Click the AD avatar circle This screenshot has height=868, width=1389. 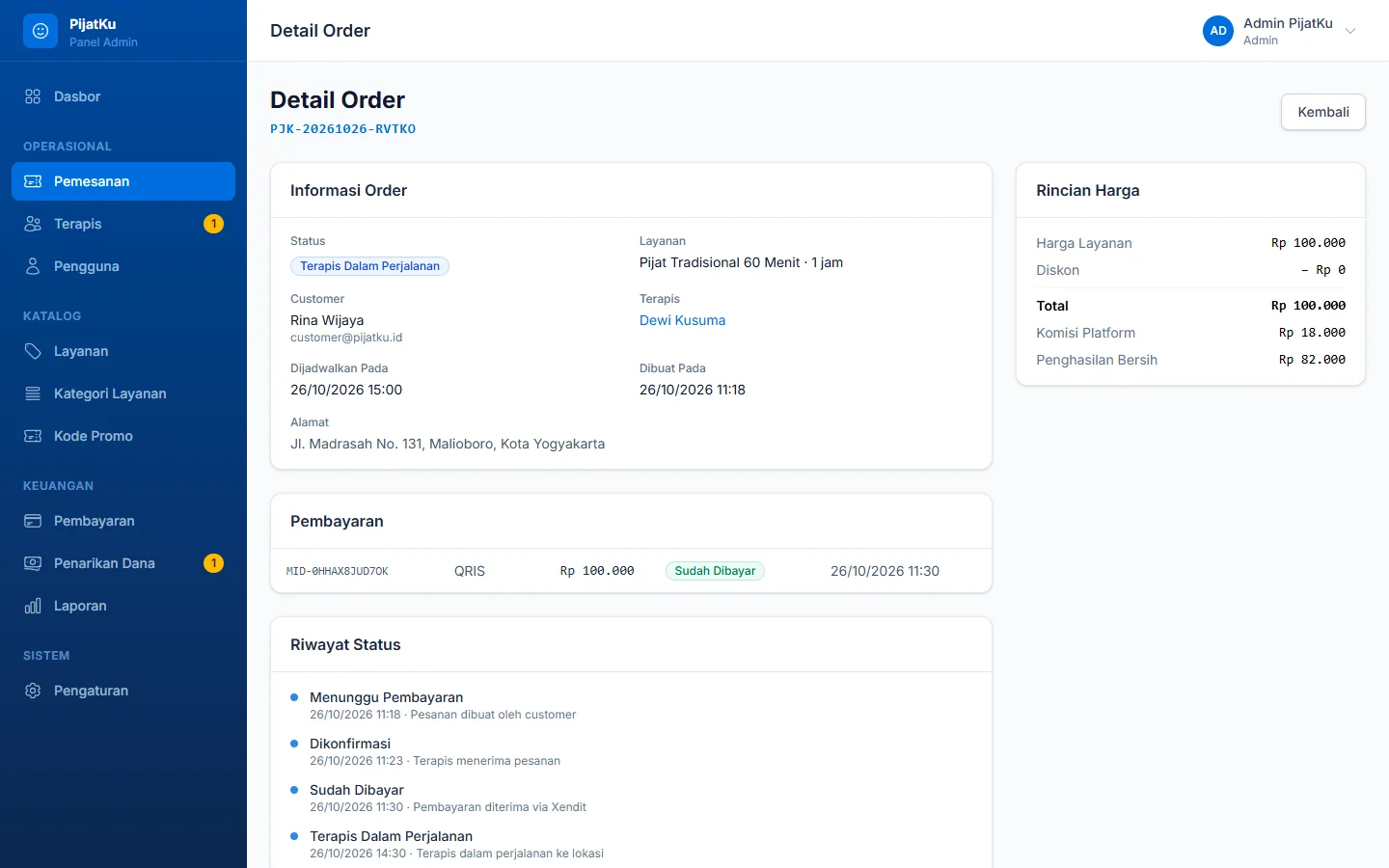[1218, 31]
